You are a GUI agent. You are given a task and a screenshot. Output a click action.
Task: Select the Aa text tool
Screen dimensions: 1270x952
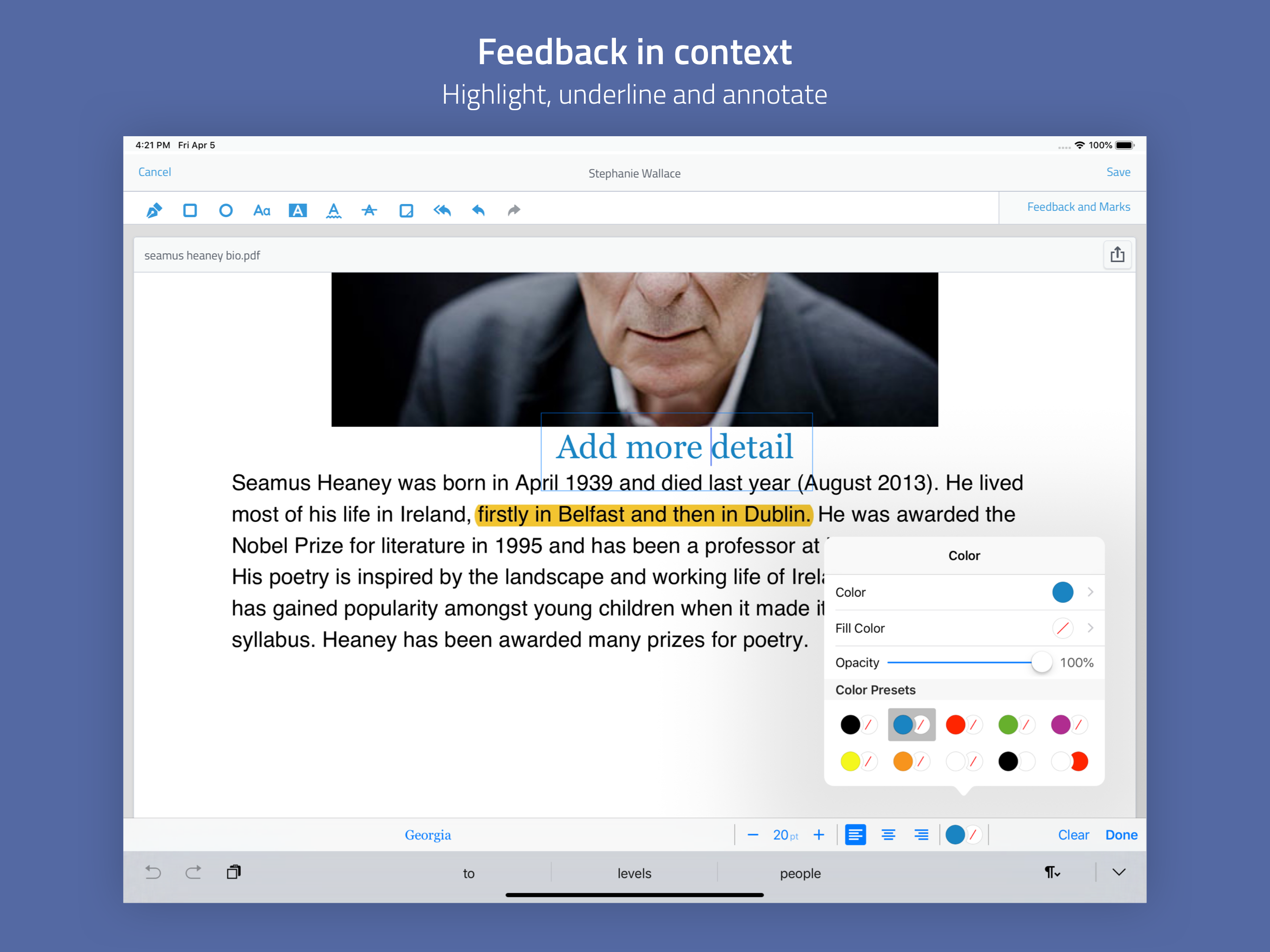coord(262,210)
